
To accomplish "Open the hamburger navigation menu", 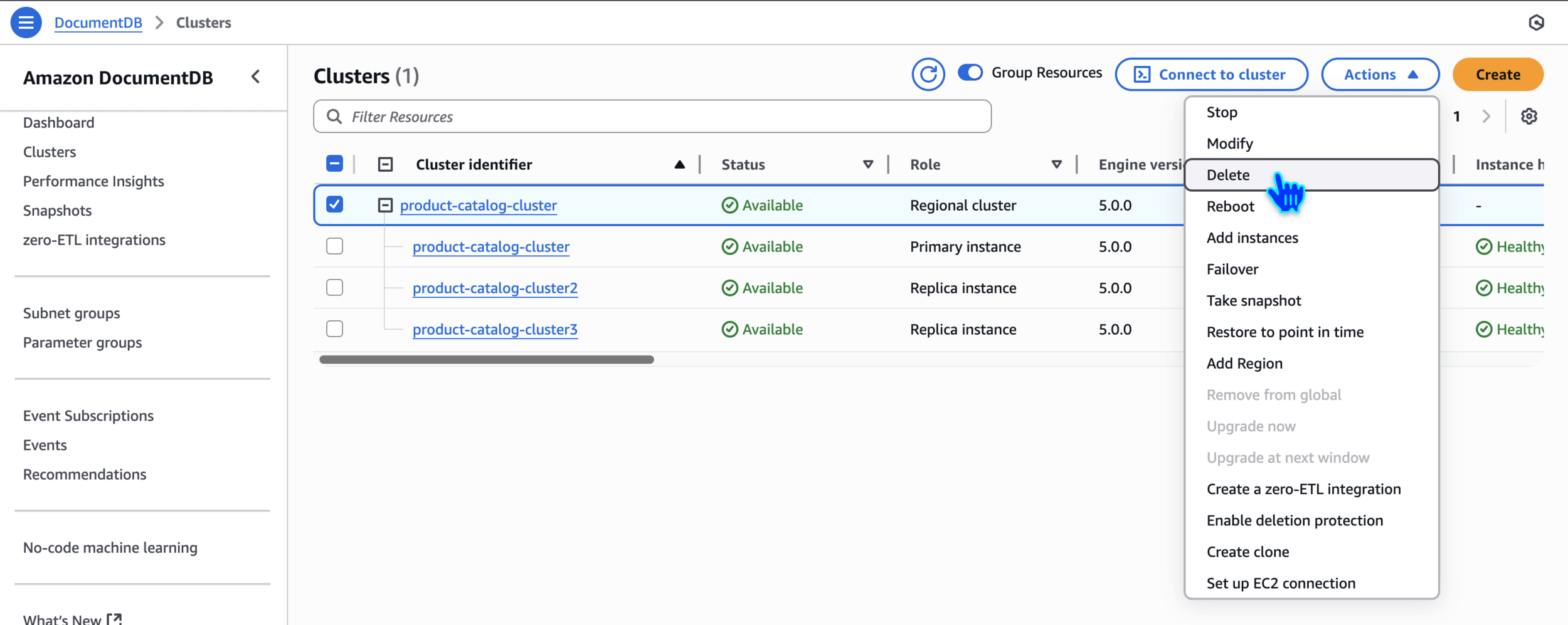I will point(26,23).
